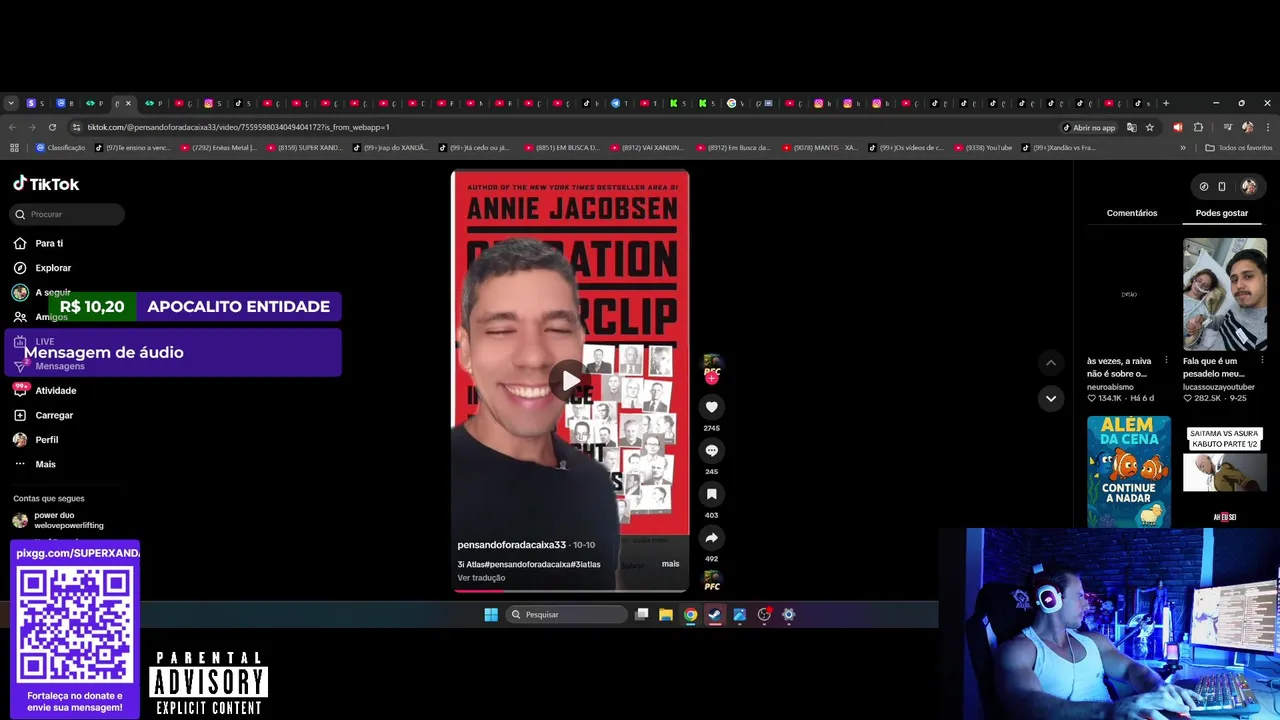Open the Explorar page
The height and width of the screenshot is (720, 1280).
tap(52, 268)
